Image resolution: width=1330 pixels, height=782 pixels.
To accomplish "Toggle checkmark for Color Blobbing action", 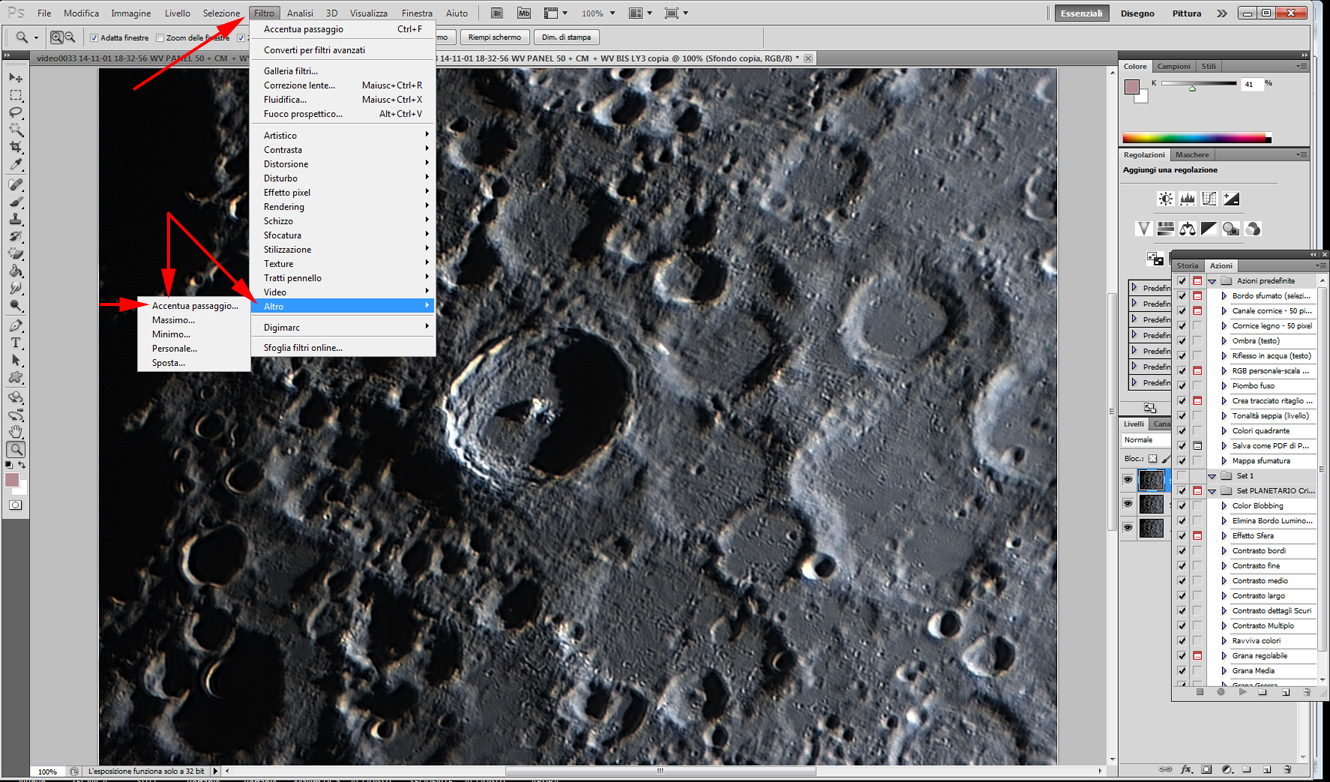I will click(x=1182, y=506).
